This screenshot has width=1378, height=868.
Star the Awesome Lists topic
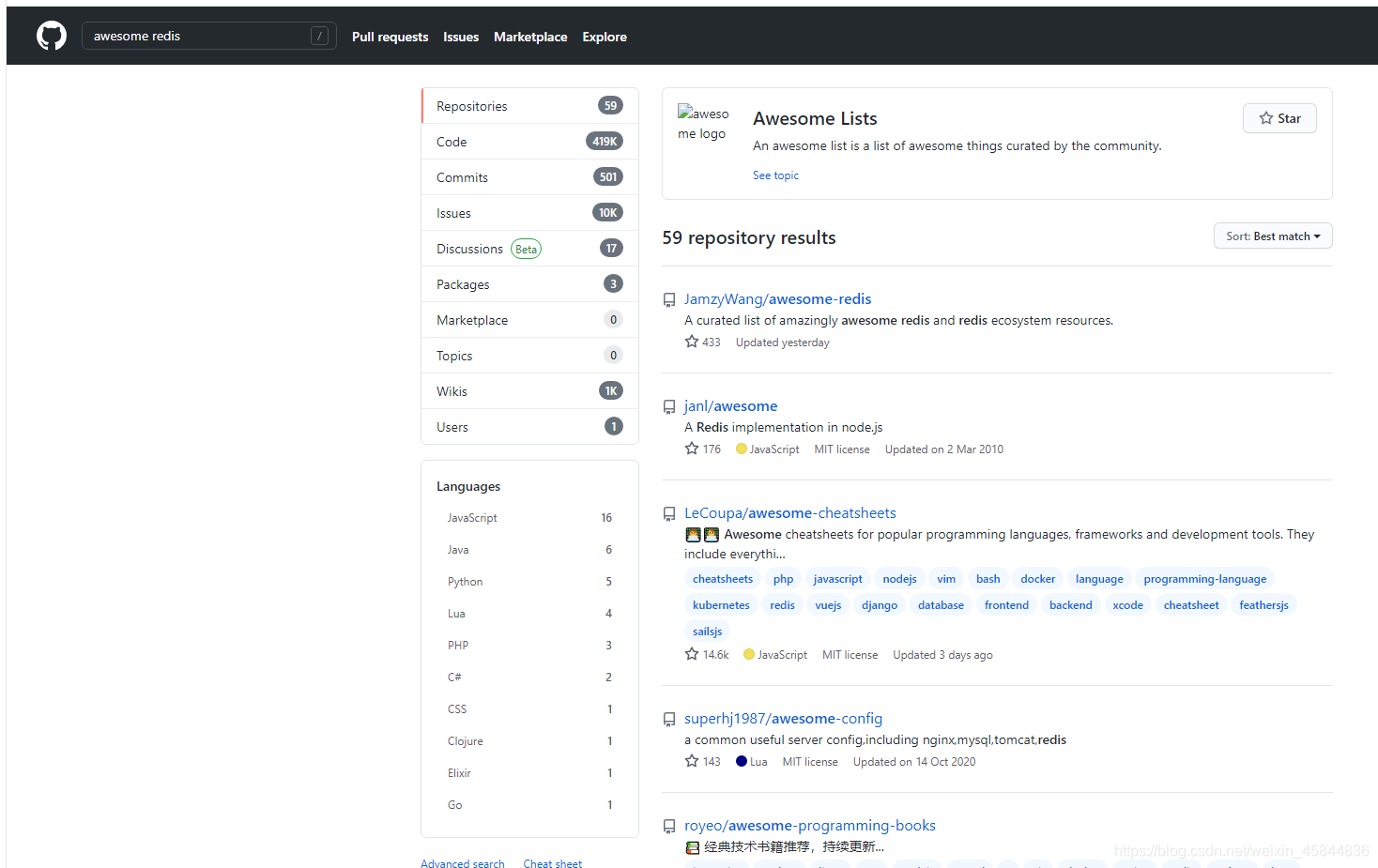pos(1279,118)
